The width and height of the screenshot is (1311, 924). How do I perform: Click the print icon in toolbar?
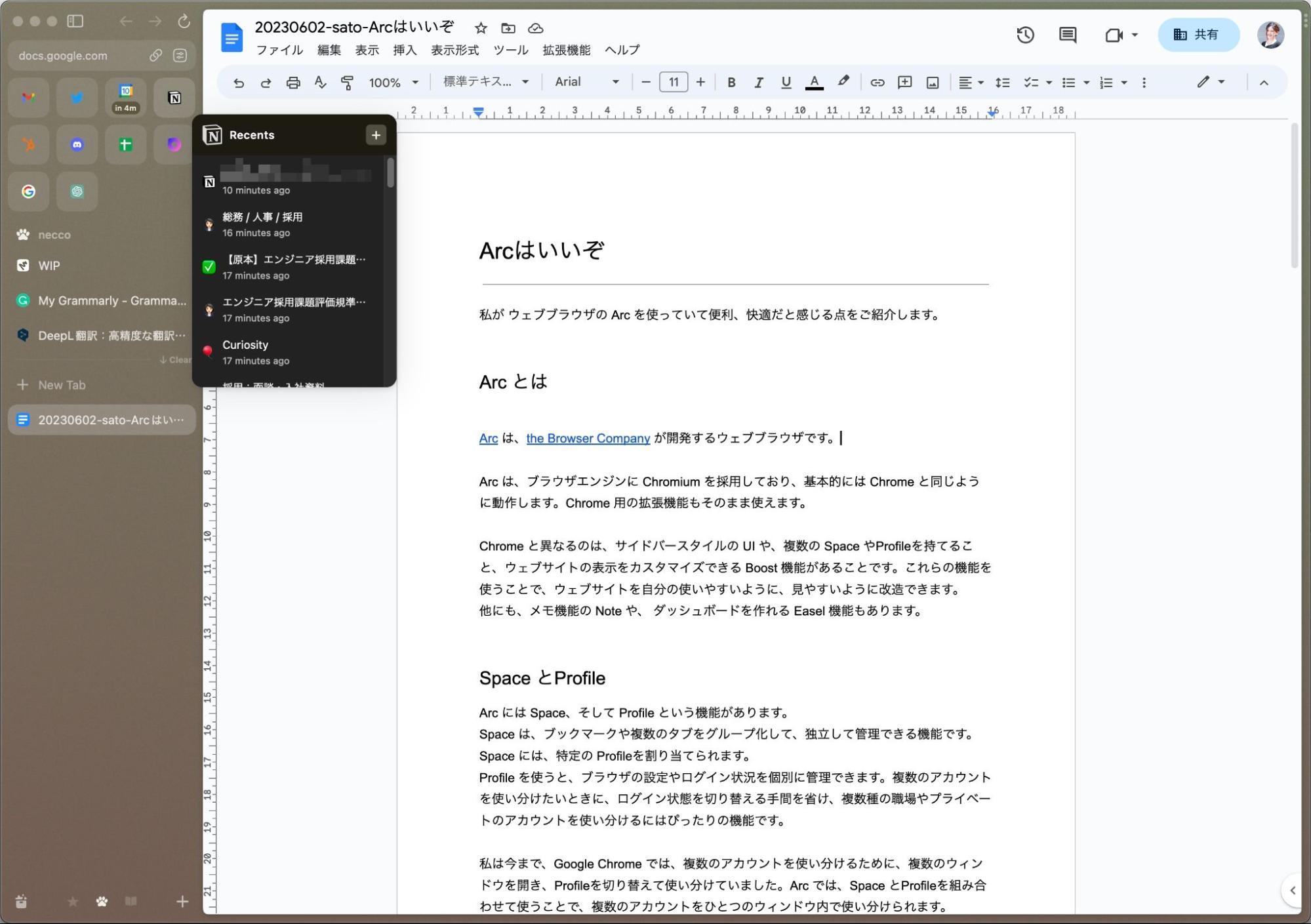tap(293, 83)
